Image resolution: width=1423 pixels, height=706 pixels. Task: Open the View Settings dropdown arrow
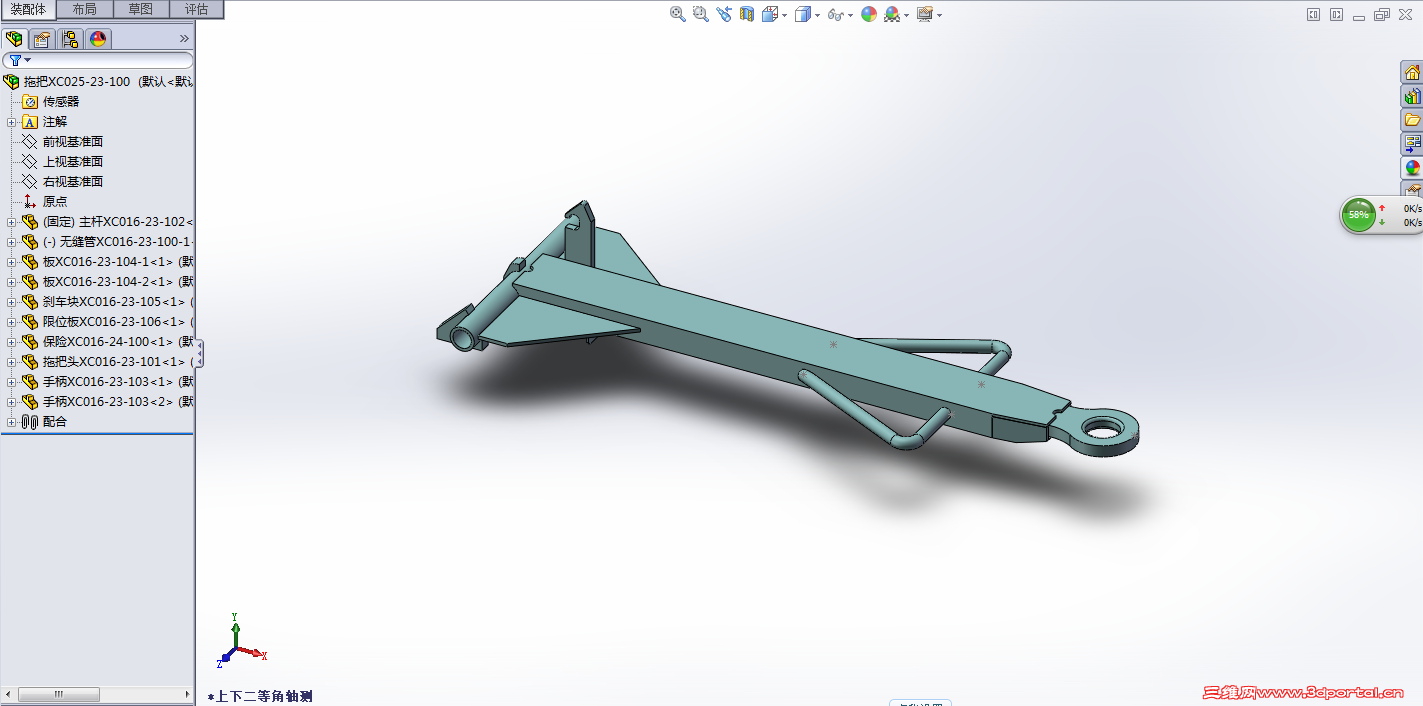pyautogui.click(x=939, y=15)
